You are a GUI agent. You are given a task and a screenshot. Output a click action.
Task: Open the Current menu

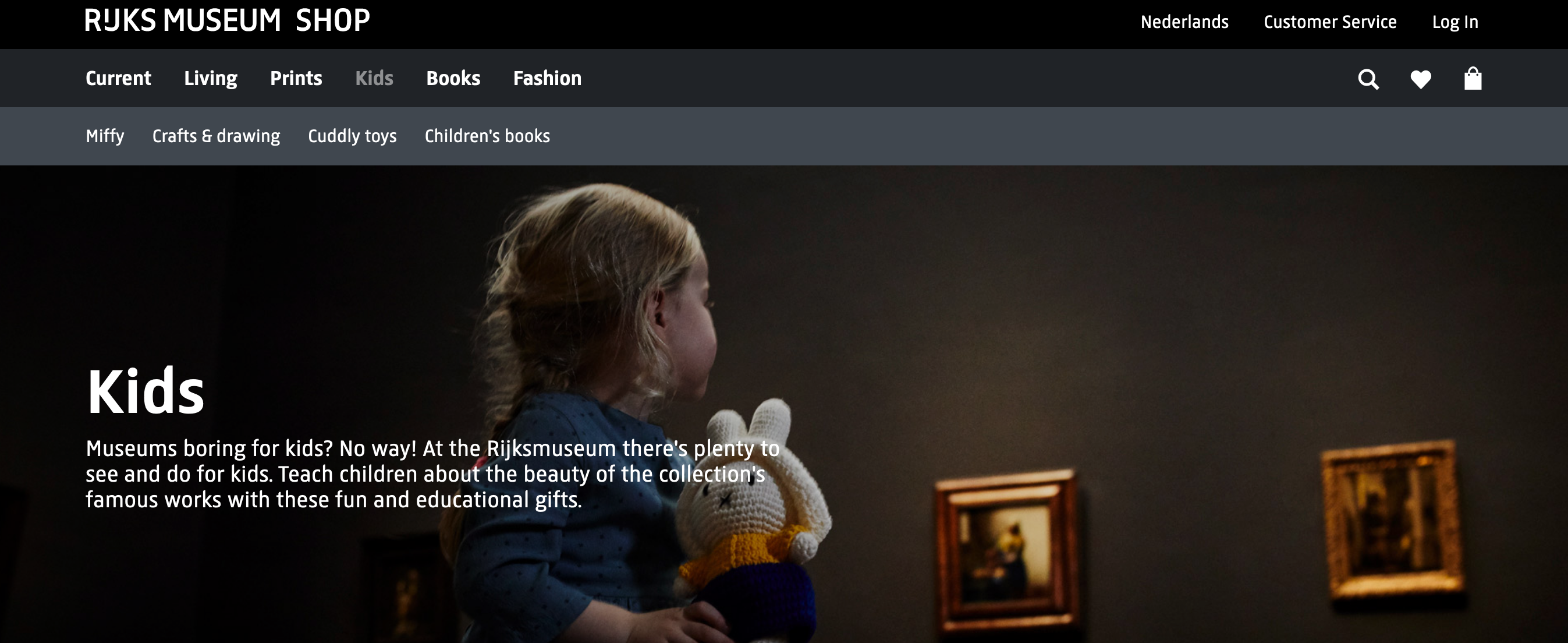point(118,78)
